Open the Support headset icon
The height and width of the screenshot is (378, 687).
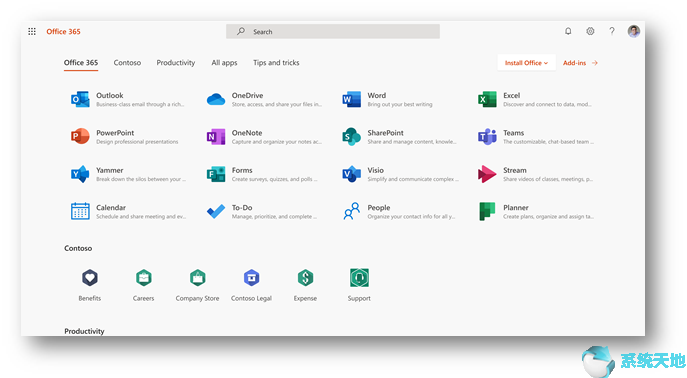pyautogui.click(x=359, y=278)
